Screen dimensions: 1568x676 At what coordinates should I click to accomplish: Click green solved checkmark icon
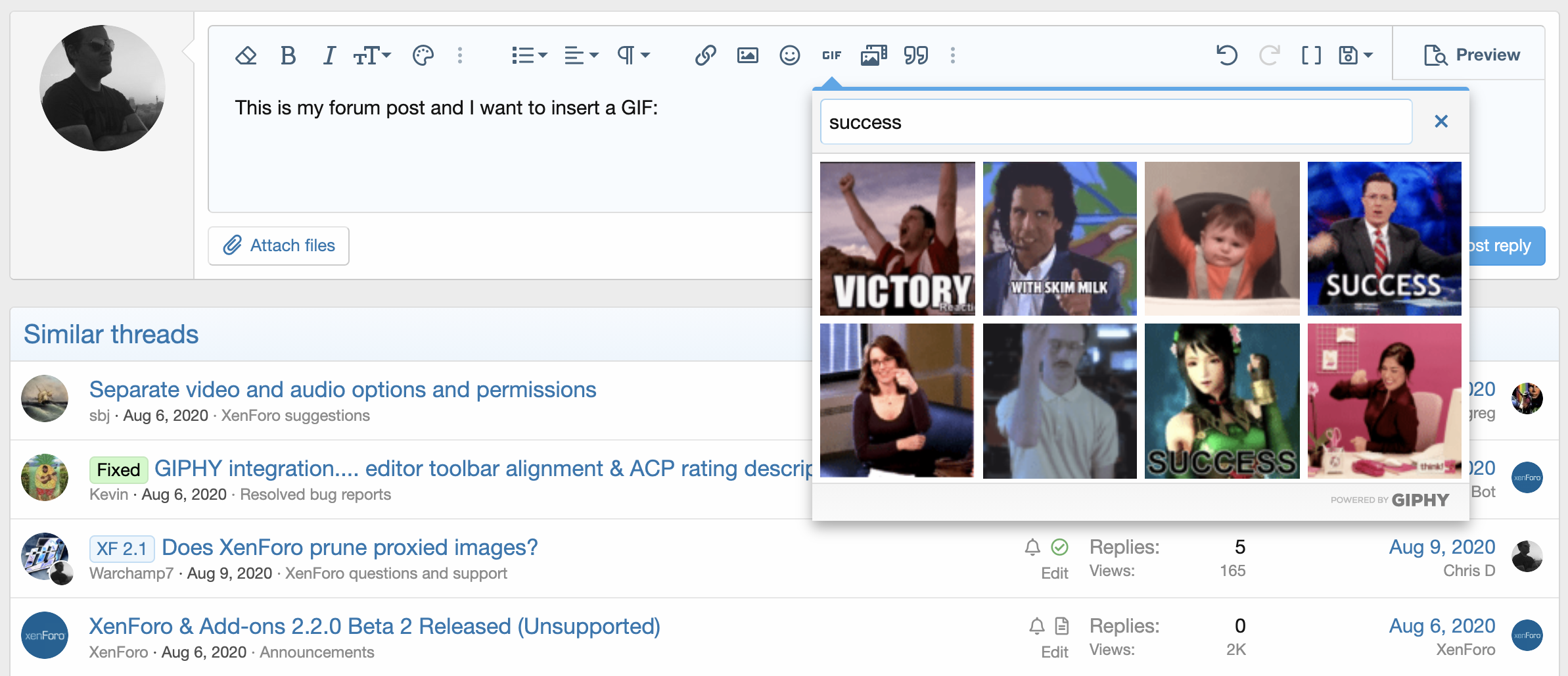click(1059, 547)
